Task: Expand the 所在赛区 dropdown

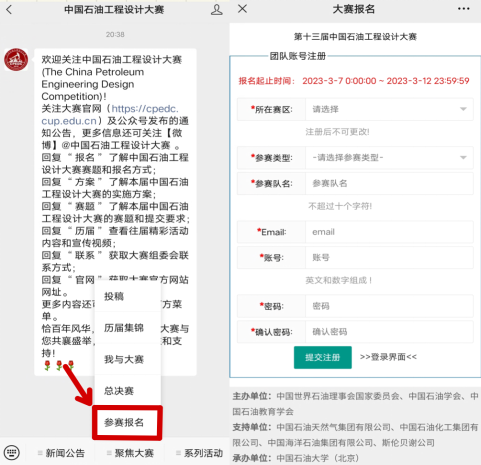Action: click(389, 109)
